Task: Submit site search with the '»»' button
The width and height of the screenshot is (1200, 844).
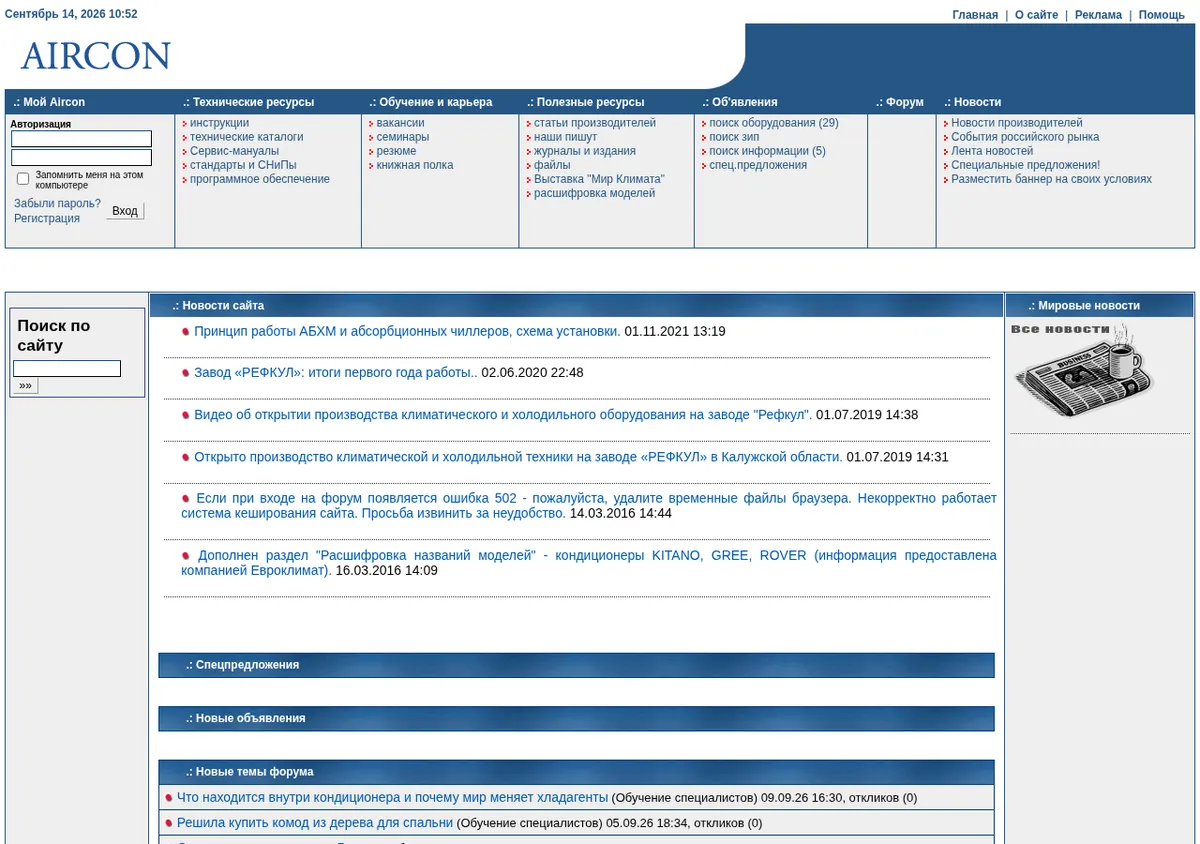Action: pos(25,385)
